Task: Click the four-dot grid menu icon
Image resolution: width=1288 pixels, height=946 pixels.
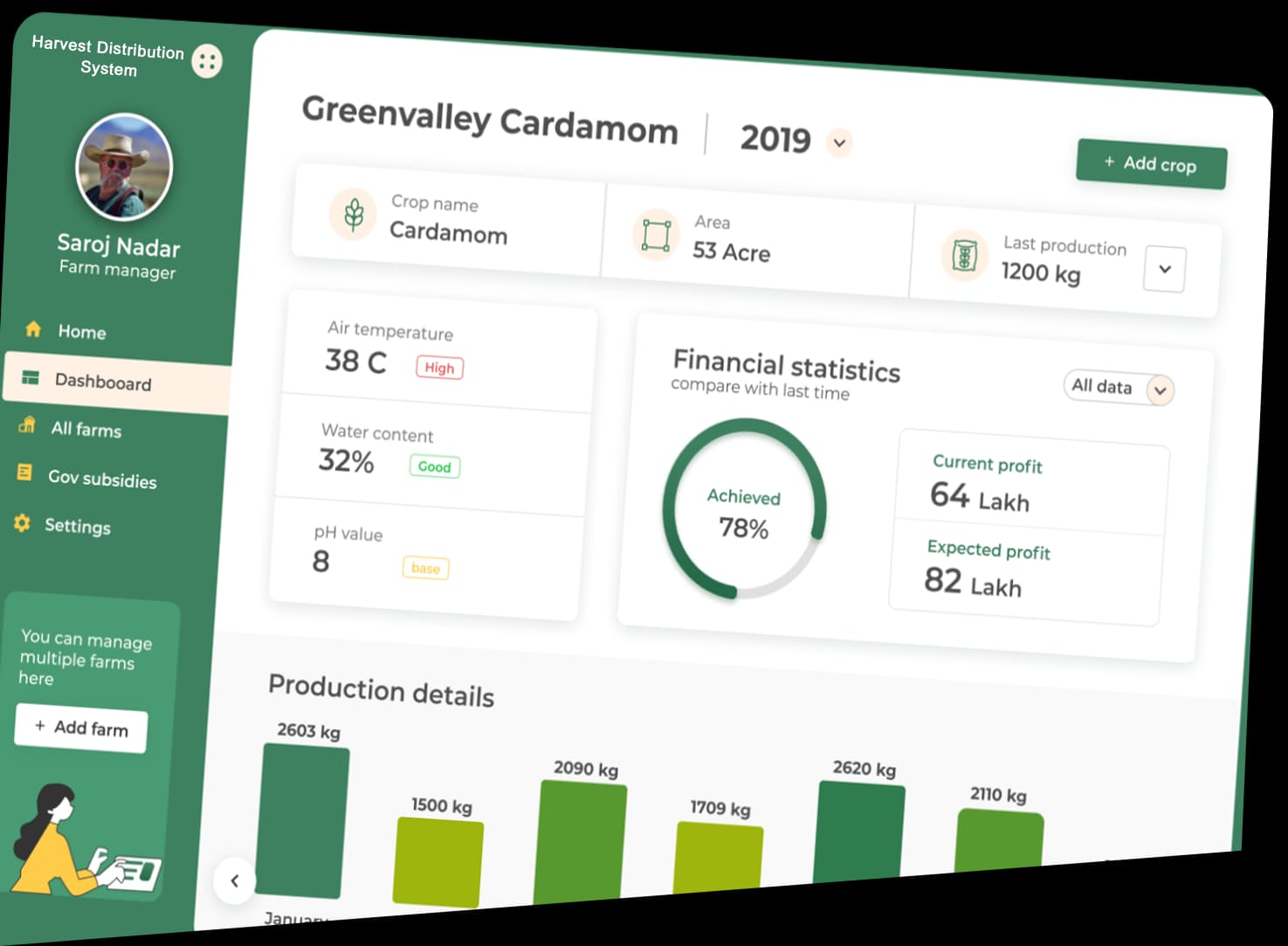Action: (207, 61)
